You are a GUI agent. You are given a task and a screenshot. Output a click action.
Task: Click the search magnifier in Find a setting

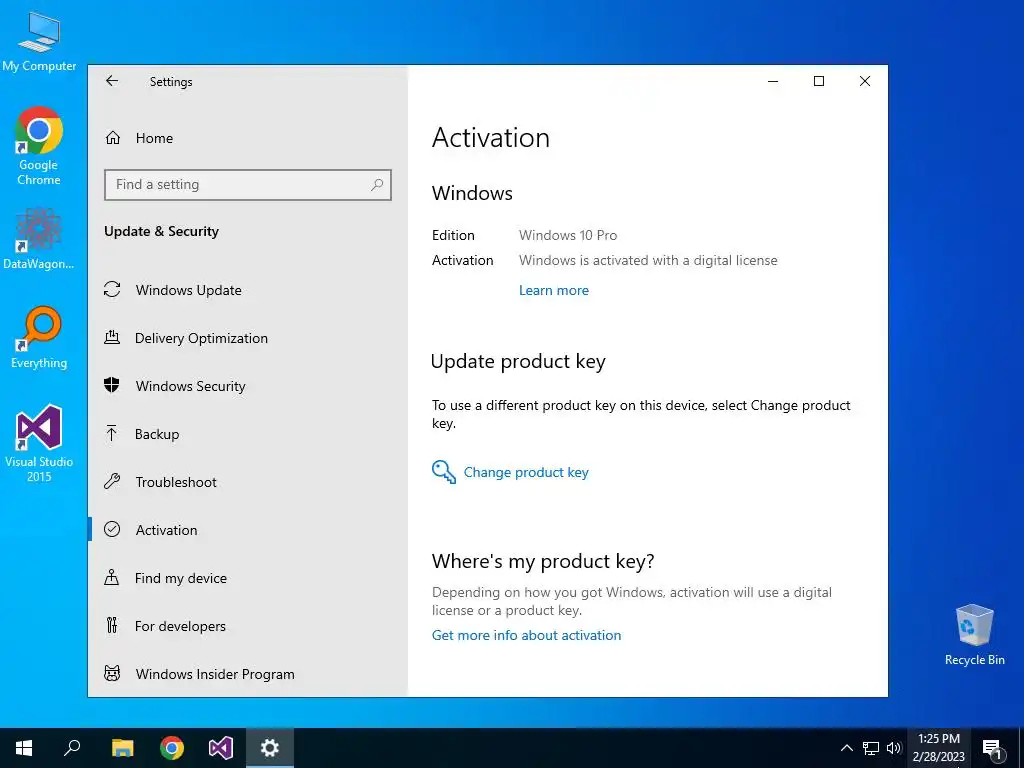[377, 185]
